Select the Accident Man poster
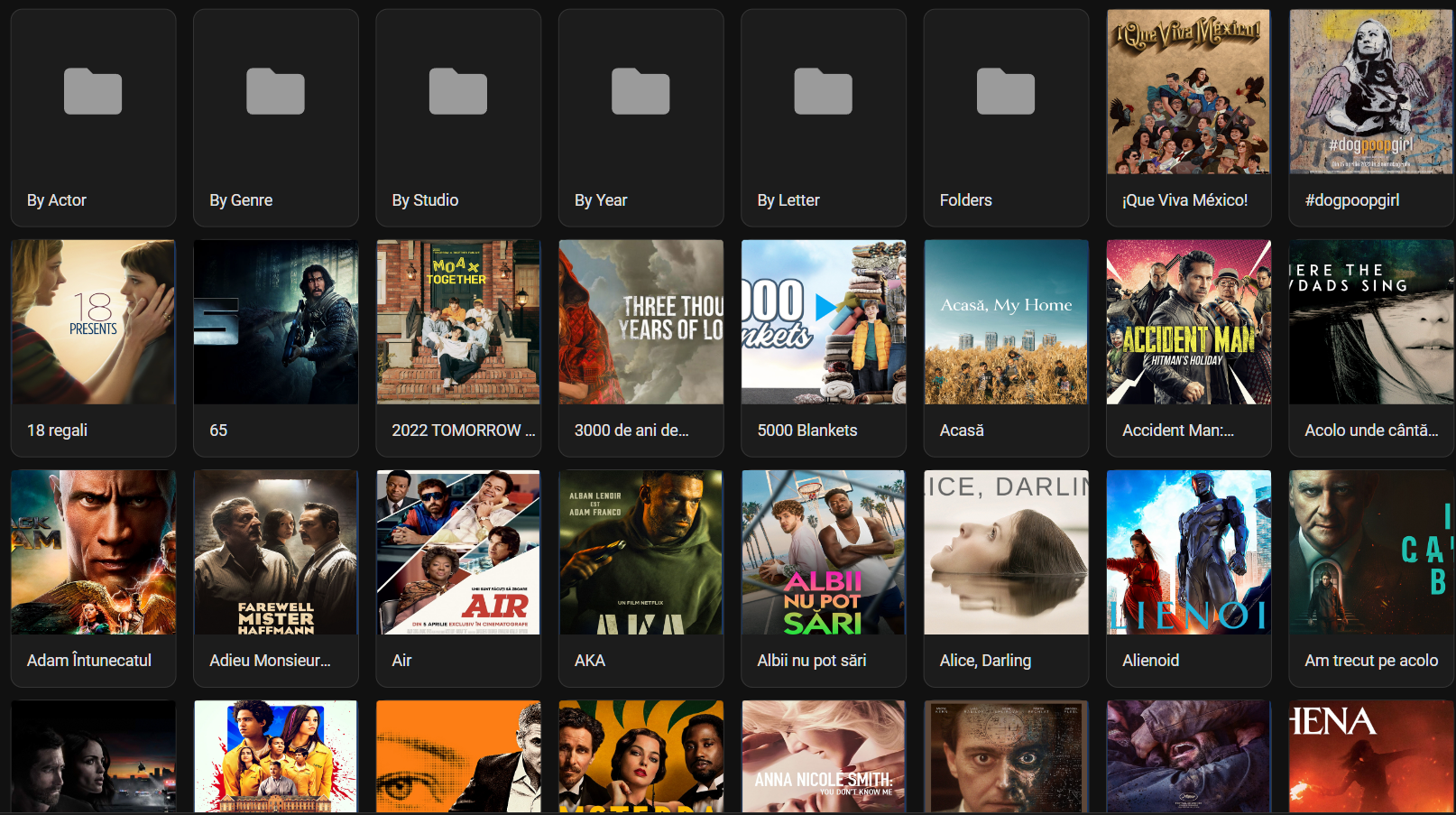 coord(1189,321)
